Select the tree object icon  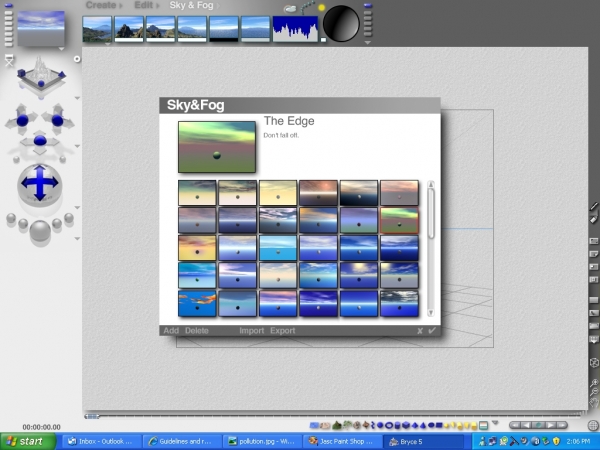(347, 425)
